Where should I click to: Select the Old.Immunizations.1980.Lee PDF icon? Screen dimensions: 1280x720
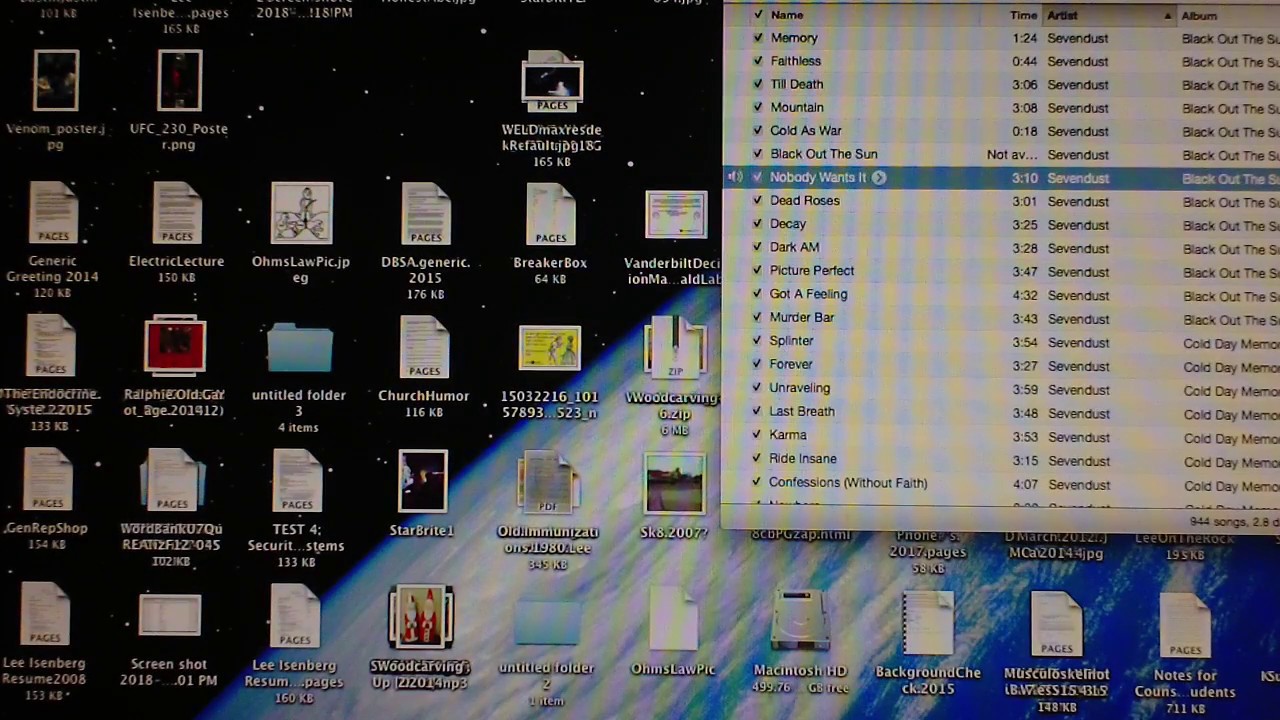click(548, 483)
